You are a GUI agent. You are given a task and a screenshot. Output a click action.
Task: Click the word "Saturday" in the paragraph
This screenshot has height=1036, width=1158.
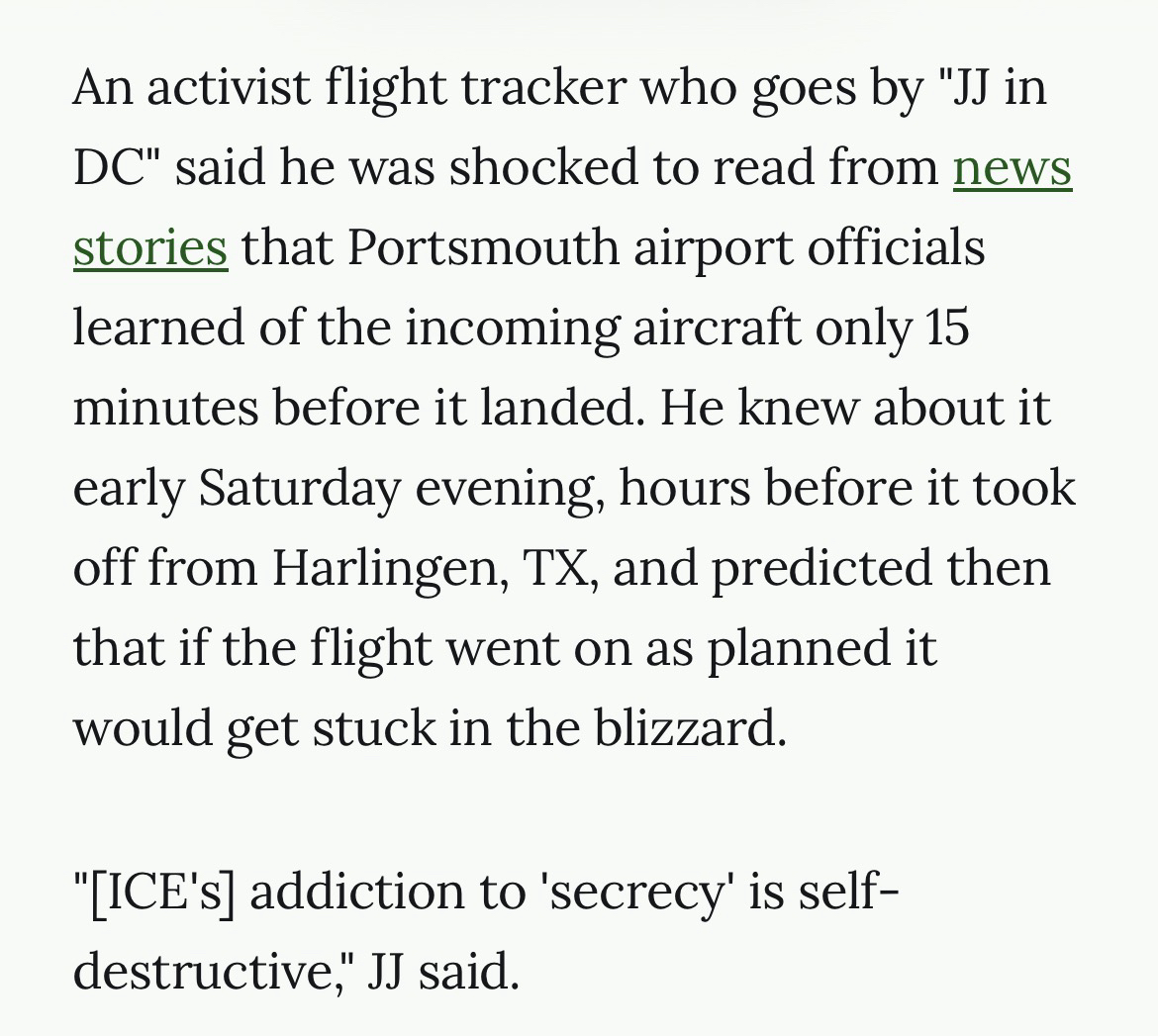(300, 489)
